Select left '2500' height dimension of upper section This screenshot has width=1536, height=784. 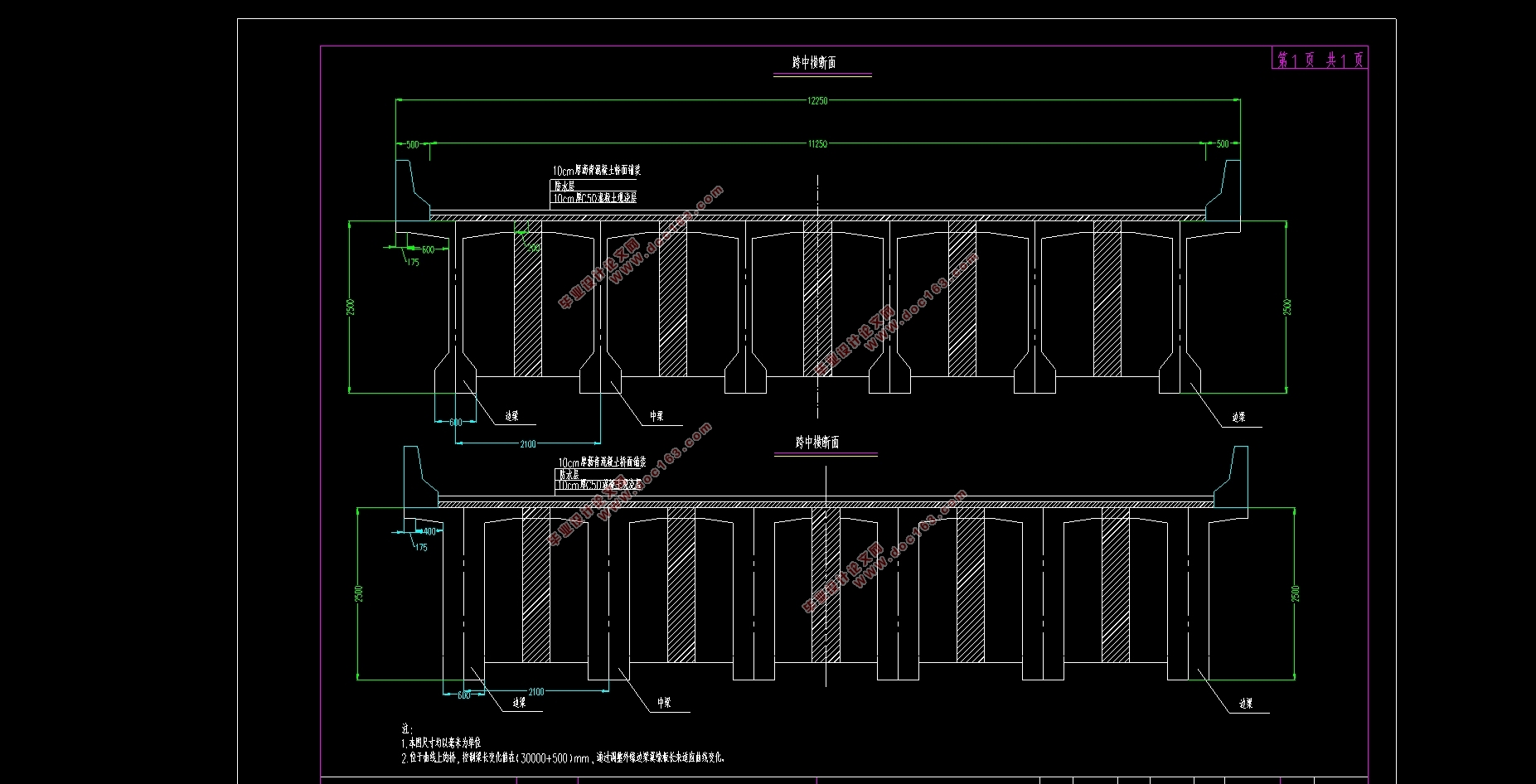tap(351, 307)
